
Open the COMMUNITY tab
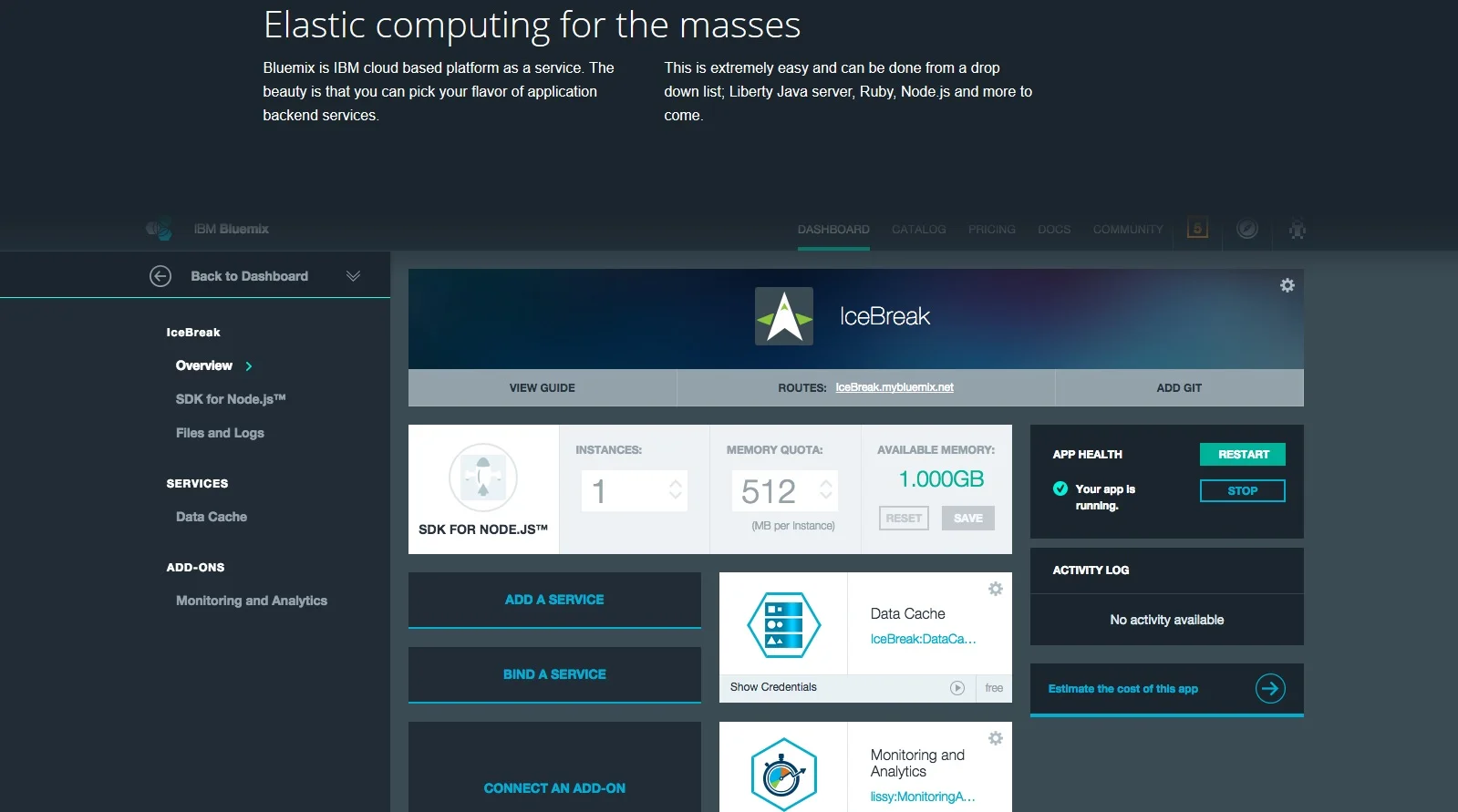coord(1128,230)
